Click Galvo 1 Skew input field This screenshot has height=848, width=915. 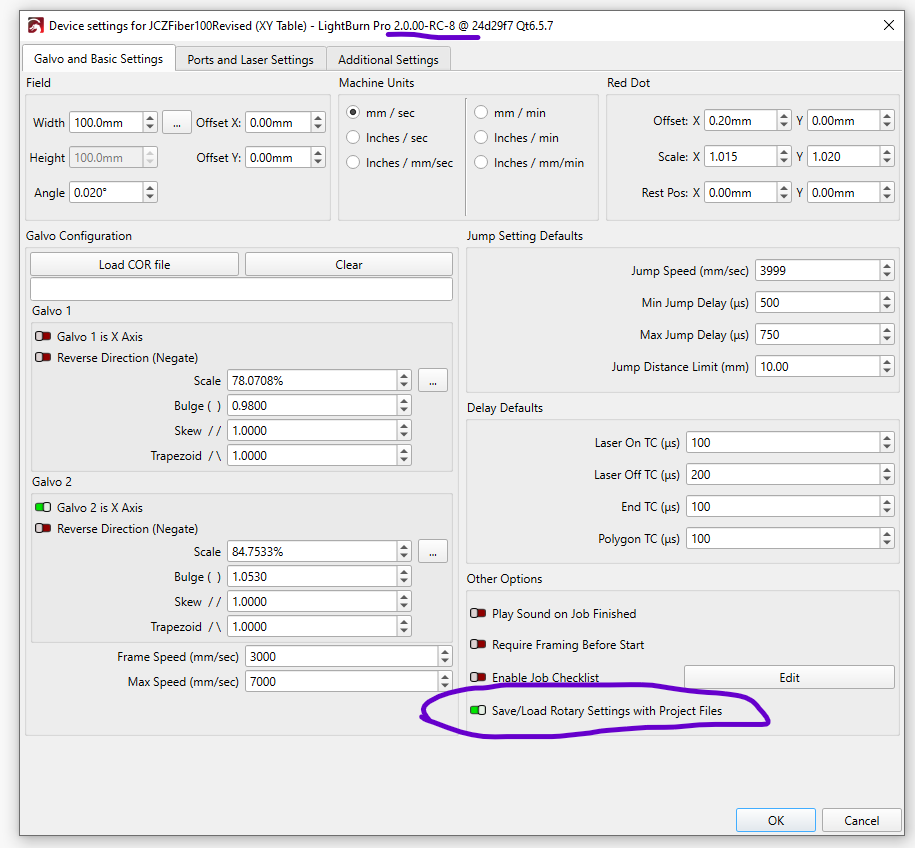click(312, 431)
